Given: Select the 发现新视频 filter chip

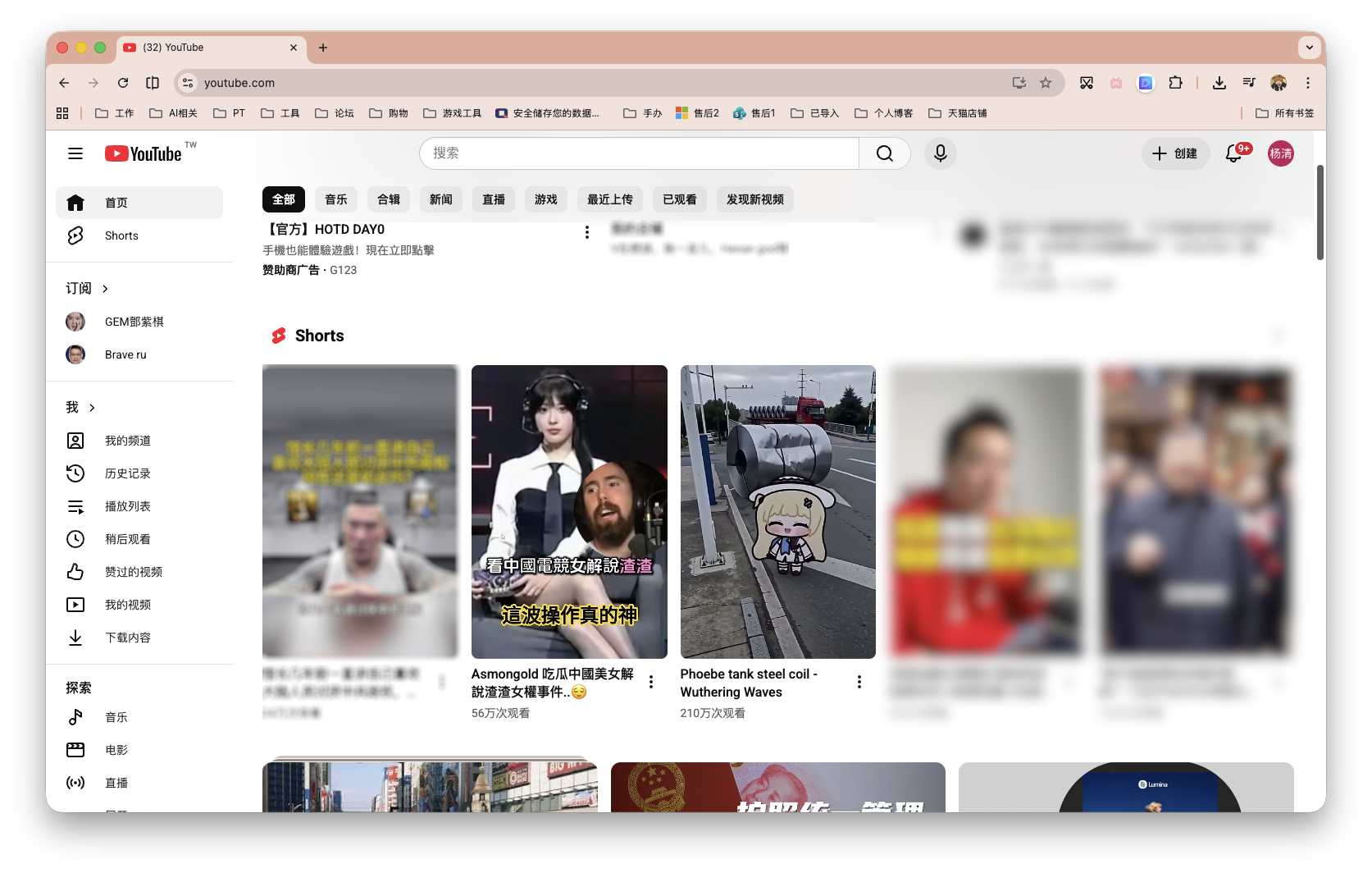Looking at the screenshot, I should pyautogui.click(x=755, y=199).
